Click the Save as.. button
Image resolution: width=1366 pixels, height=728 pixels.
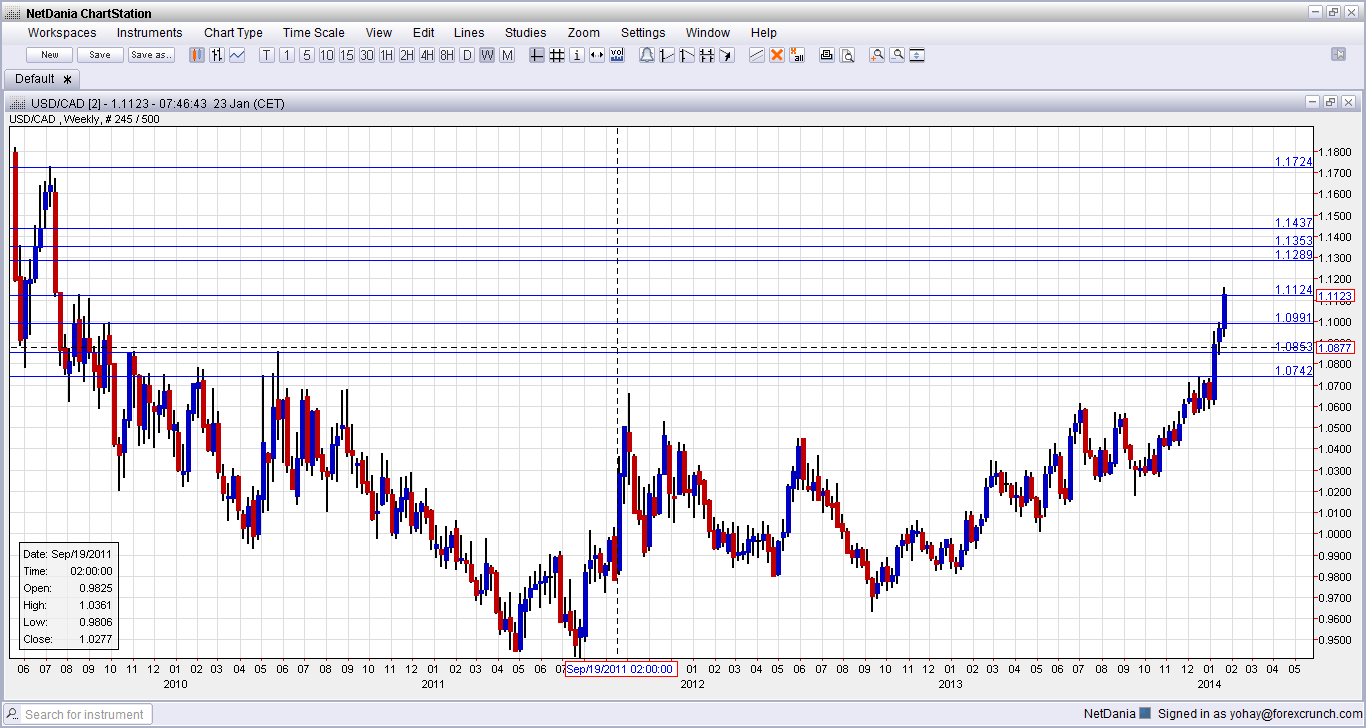(x=151, y=55)
